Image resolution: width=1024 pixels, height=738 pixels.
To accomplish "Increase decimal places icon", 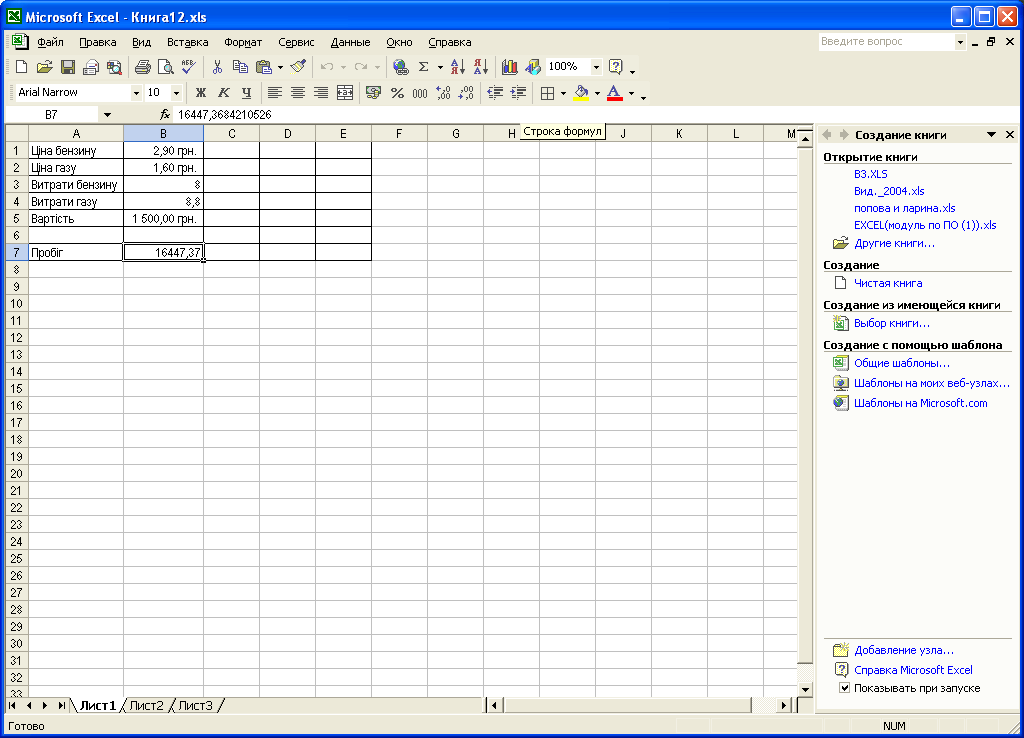I will tap(443, 93).
